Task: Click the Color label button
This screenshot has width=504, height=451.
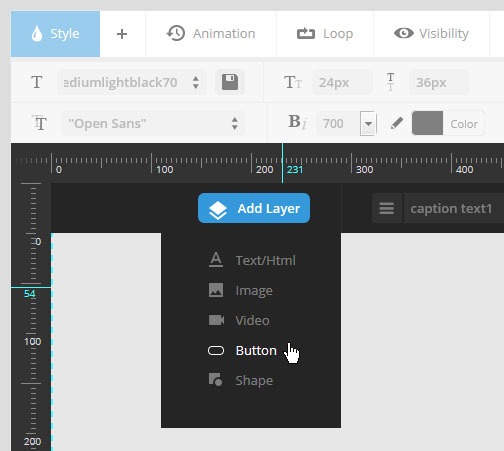Action: [464, 124]
